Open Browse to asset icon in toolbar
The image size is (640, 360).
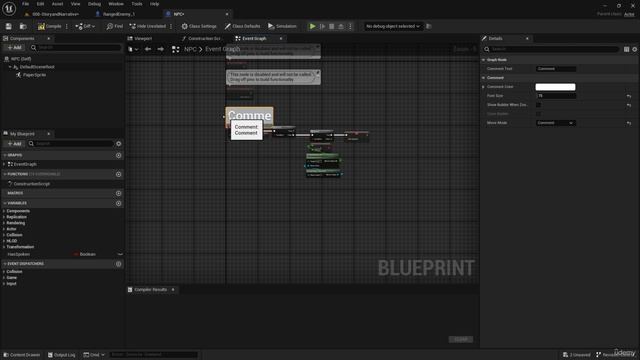[23, 26]
